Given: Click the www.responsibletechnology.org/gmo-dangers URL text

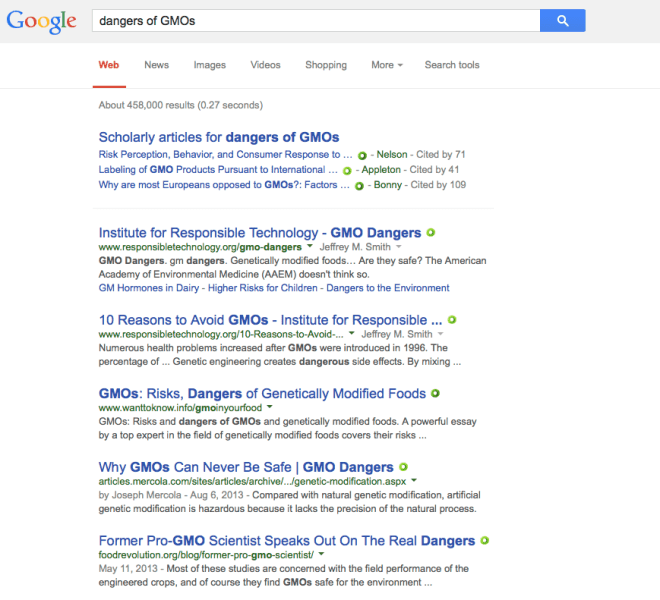Looking at the screenshot, I should (x=200, y=247).
